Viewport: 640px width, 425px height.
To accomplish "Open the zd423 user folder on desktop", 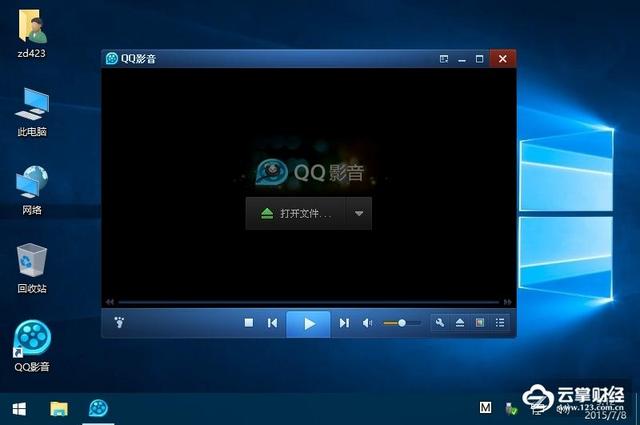I will click(32, 33).
